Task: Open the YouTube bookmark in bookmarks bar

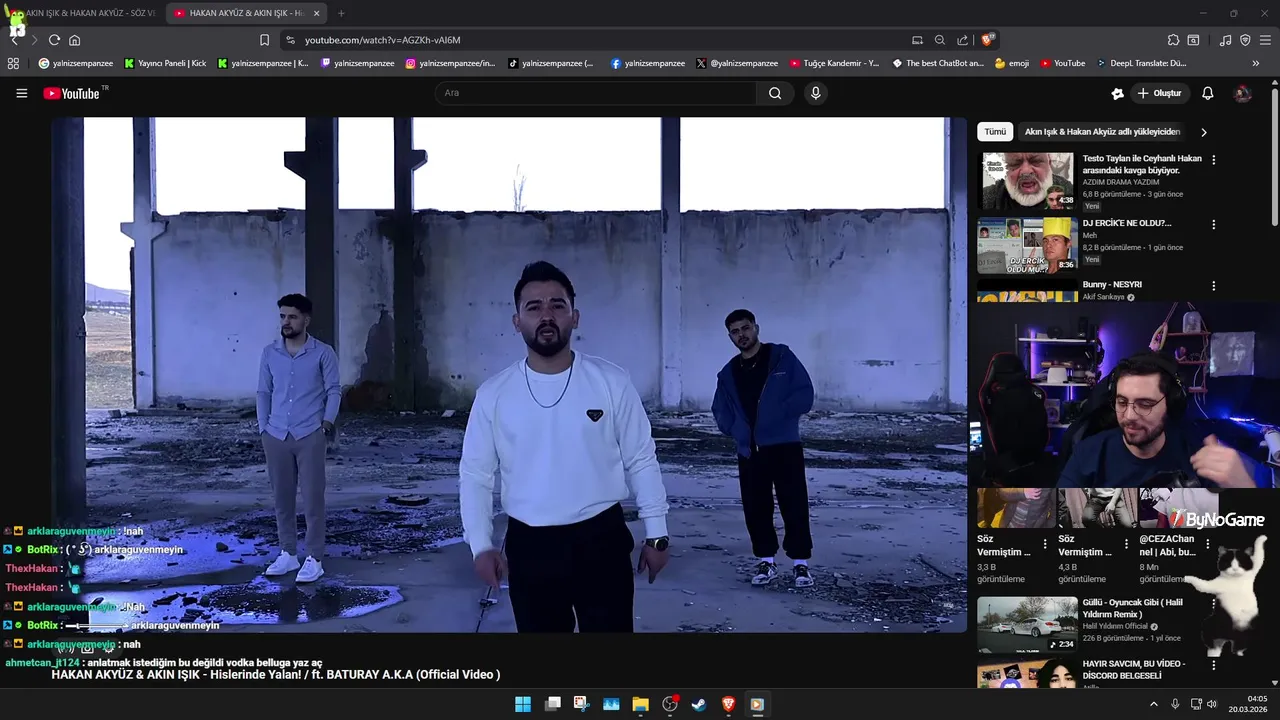Action: click(x=1062, y=63)
